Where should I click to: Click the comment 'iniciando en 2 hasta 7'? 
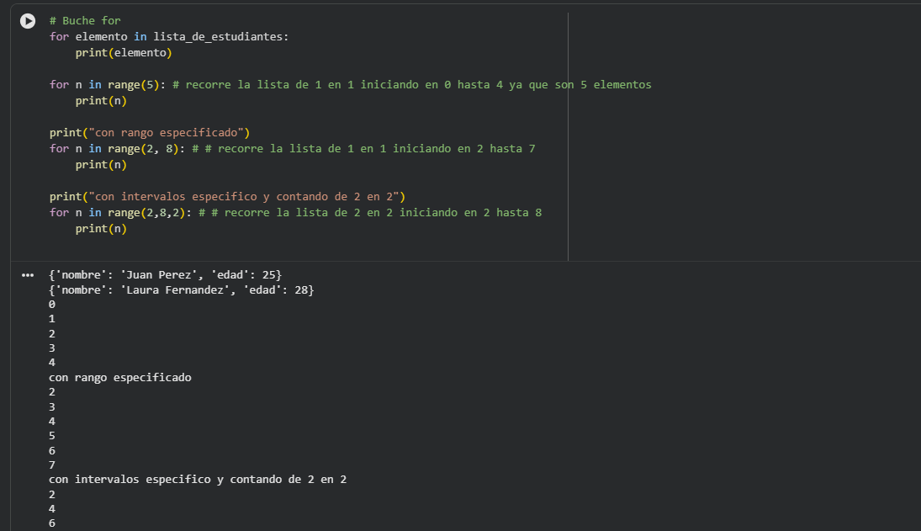coord(464,149)
